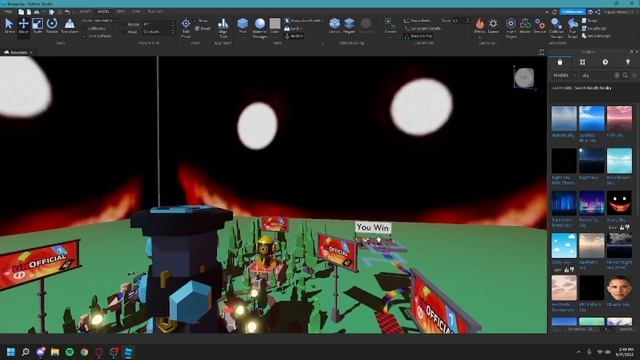
Task: Add Effects from the Gameplay group
Action: pyautogui.click(x=480, y=25)
